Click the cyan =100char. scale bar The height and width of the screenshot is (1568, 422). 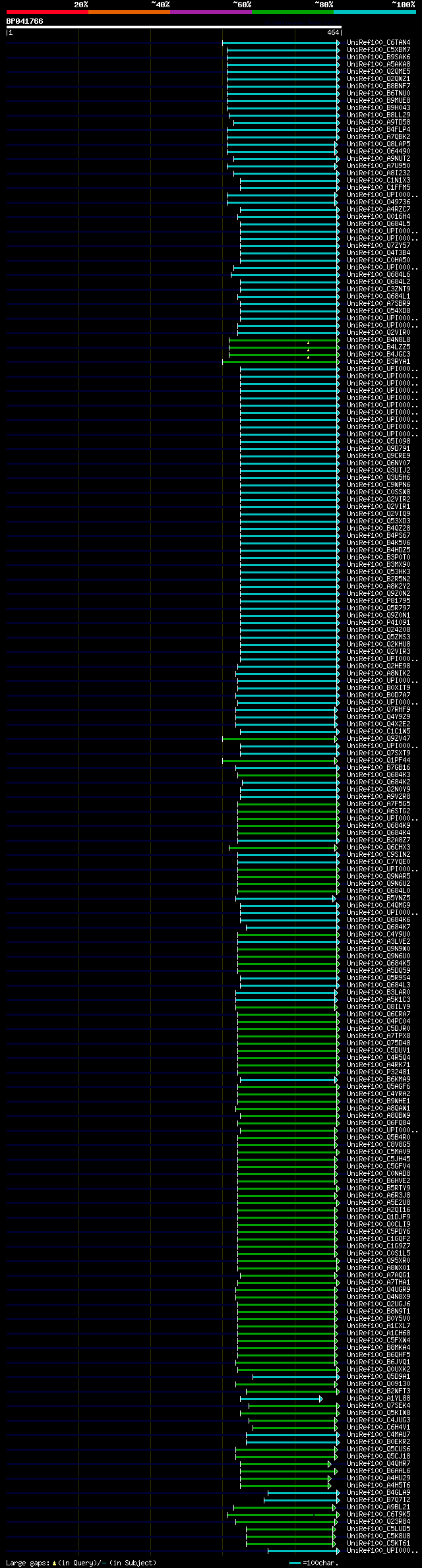point(295,1563)
